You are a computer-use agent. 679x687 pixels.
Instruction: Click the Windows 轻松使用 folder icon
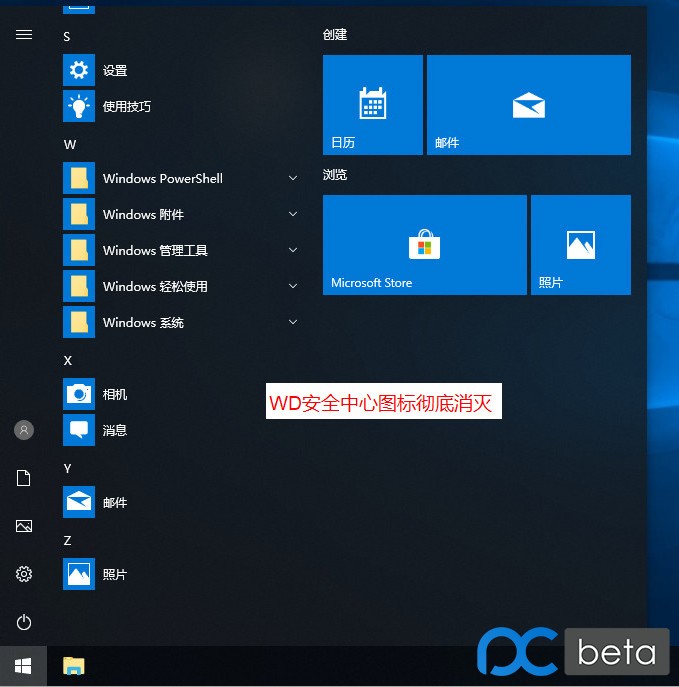point(79,286)
